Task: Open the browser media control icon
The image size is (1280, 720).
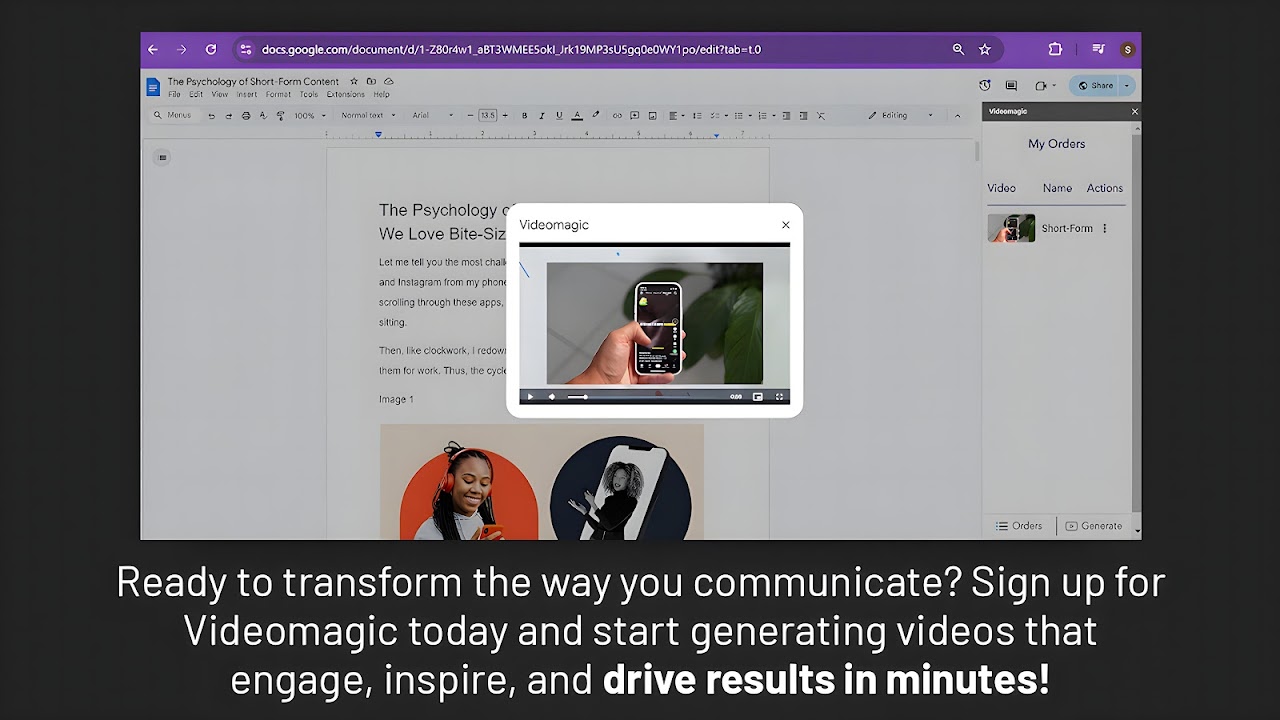Action: (x=1098, y=49)
